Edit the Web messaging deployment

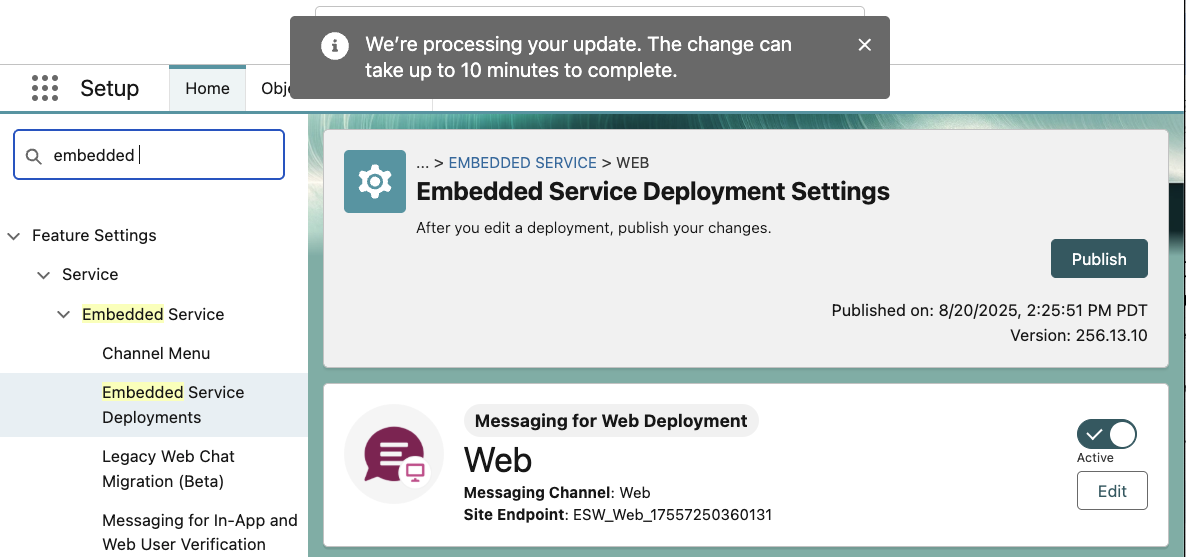click(1111, 491)
